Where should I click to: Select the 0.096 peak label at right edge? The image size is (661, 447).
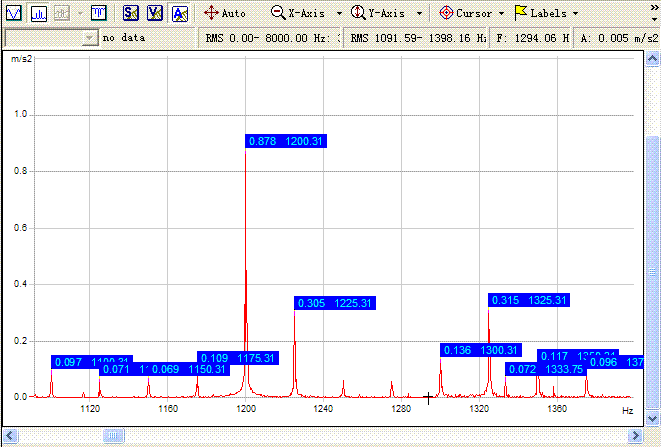point(615,362)
